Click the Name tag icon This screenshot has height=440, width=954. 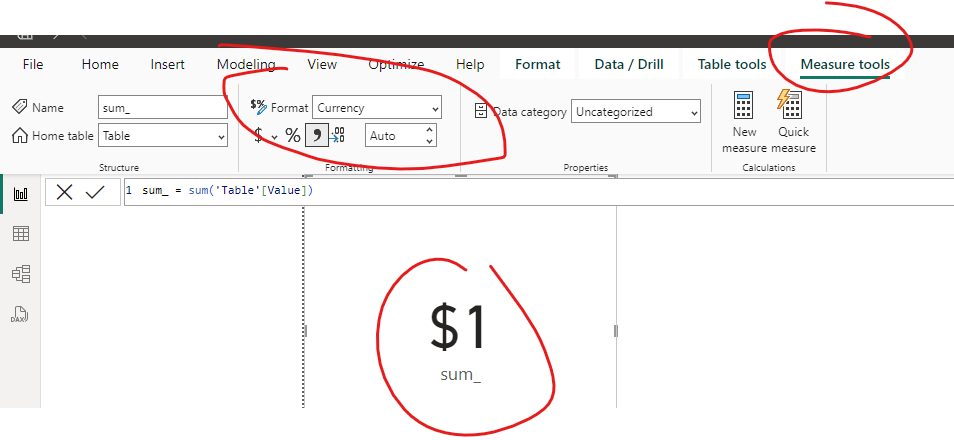pyautogui.click(x=19, y=107)
